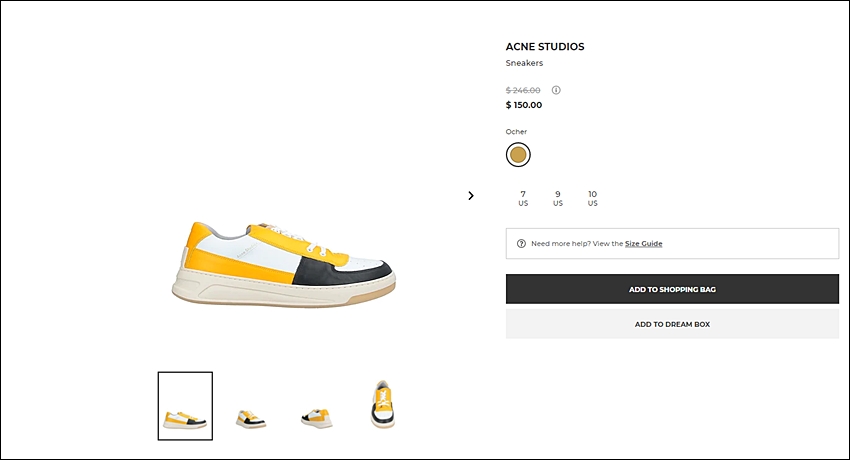Click the large main sneaker image
This screenshot has height=460, width=850.
point(284,264)
